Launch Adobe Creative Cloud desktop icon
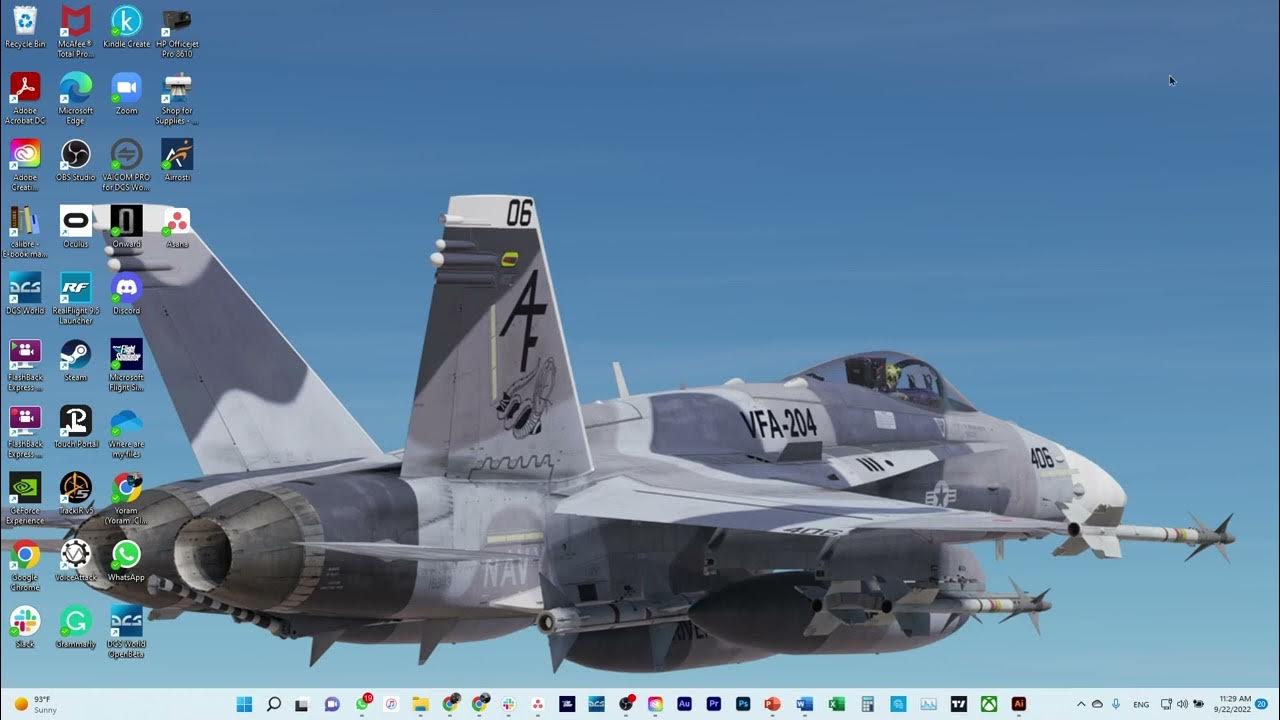Screen dimensions: 1280x720 (25, 165)
